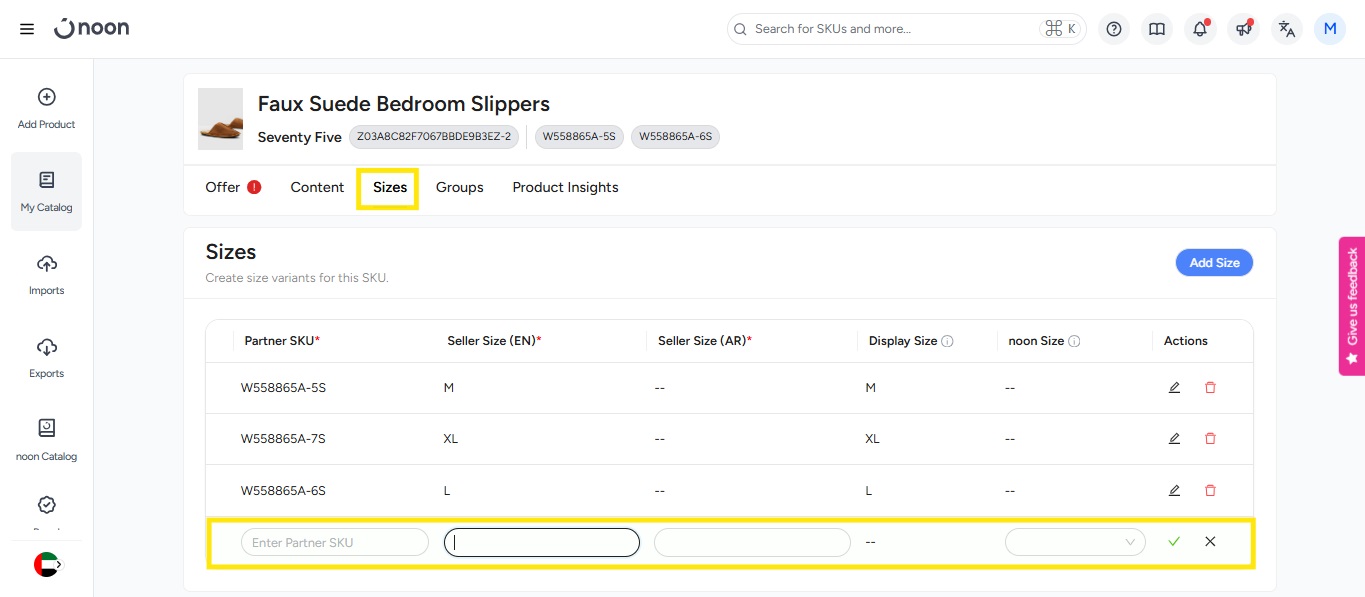Open the documentation book icon
This screenshot has height=597, width=1365.
pos(1157,29)
